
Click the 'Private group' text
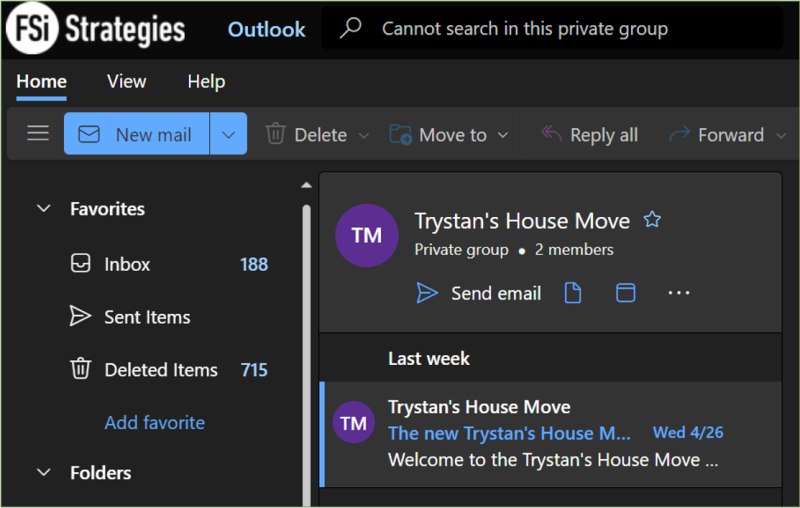pyautogui.click(x=461, y=250)
